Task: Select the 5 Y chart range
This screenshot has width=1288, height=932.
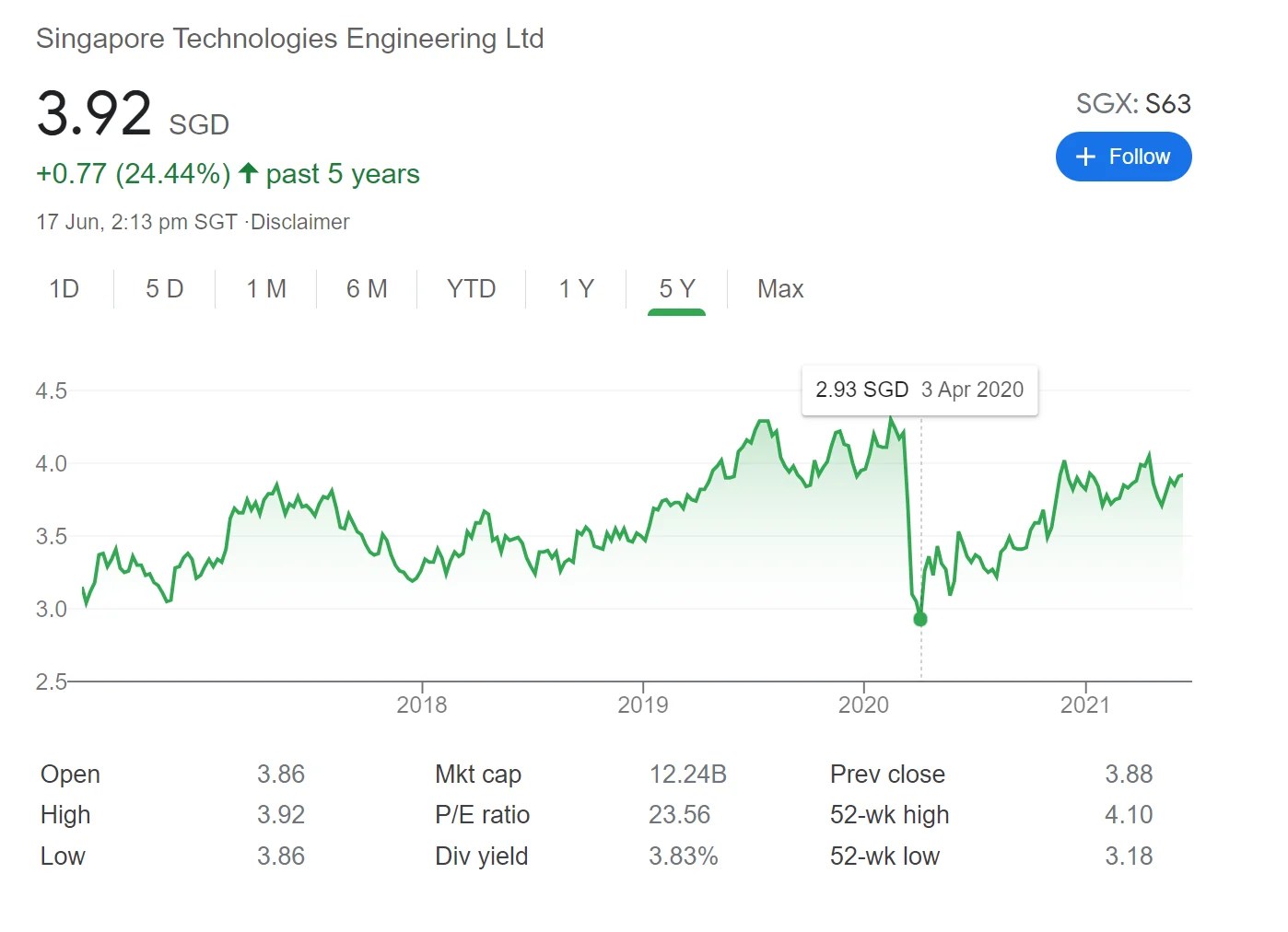Action: point(676,289)
